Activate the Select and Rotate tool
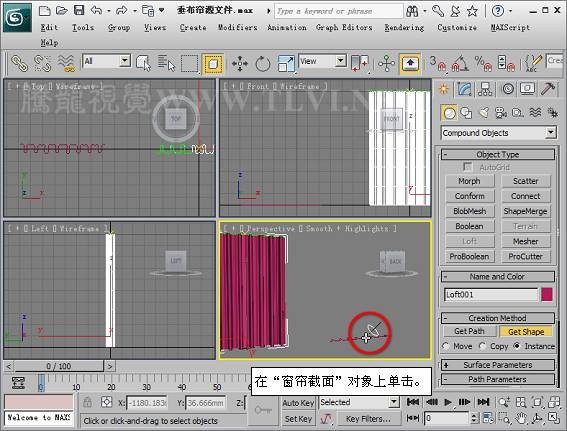 click(263, 64)
